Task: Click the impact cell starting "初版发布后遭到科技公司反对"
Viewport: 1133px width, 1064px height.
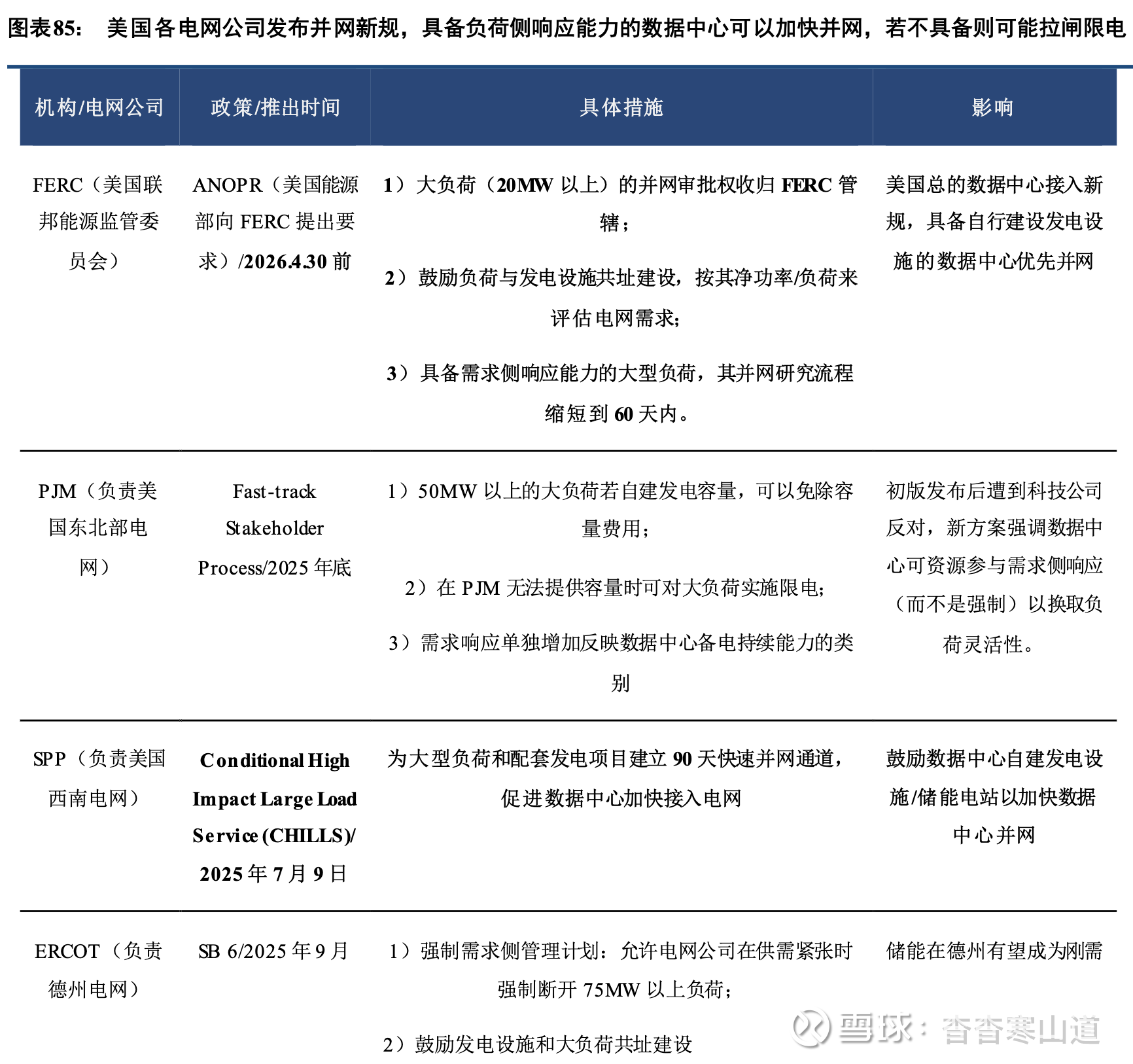Action: [994, 567]
